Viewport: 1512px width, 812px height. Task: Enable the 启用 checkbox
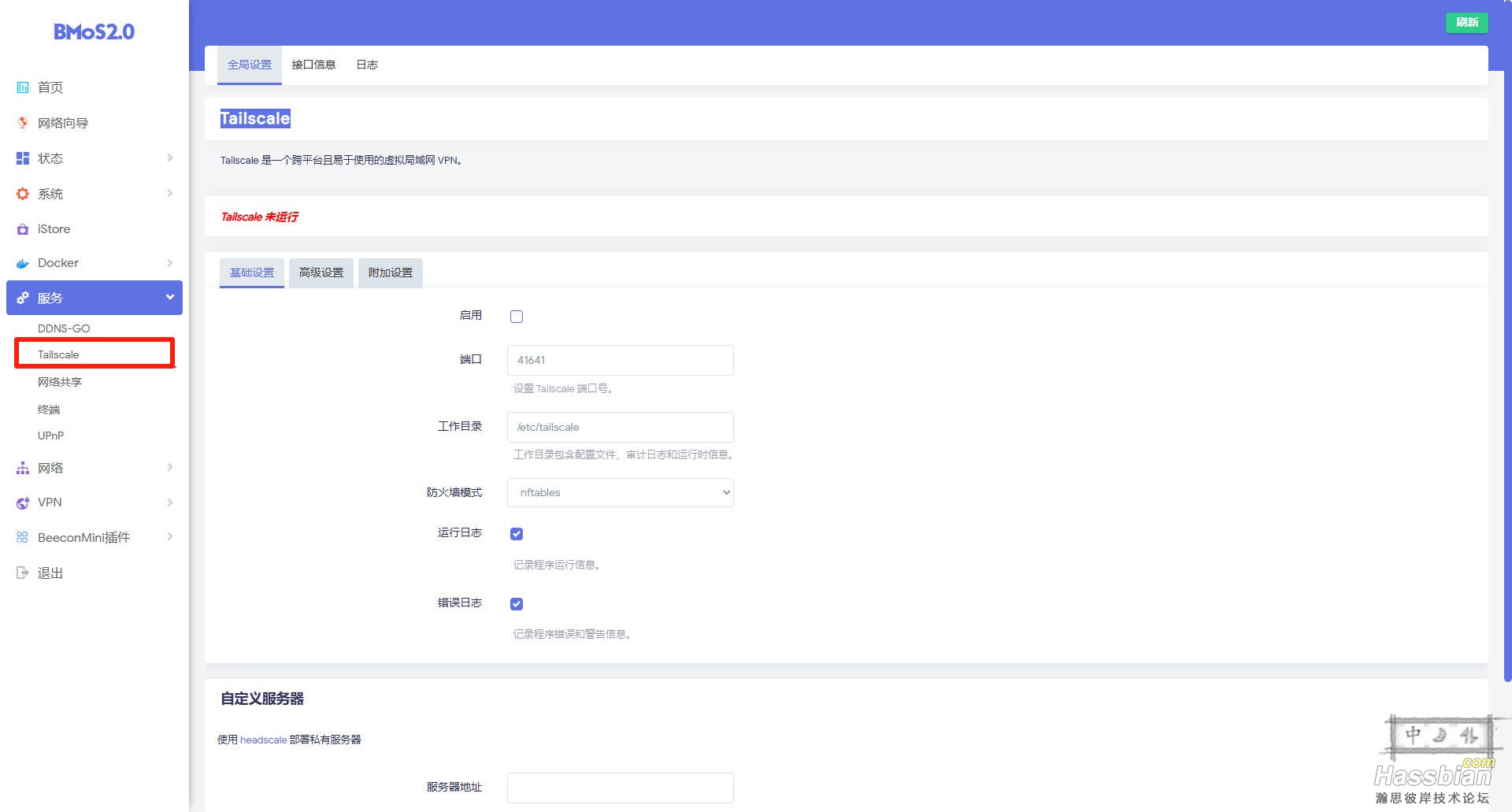pyautogui.click(x=517, y=317)
